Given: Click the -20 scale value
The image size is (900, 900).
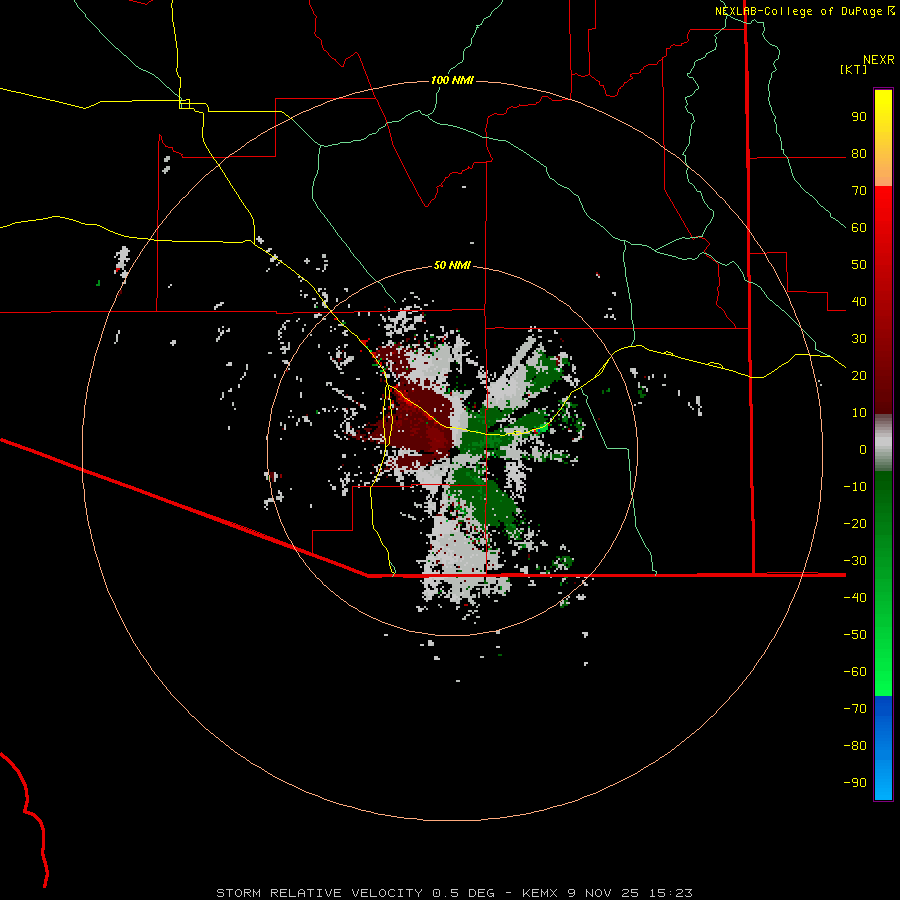Looking at the screenshot, I should point(855,523).
